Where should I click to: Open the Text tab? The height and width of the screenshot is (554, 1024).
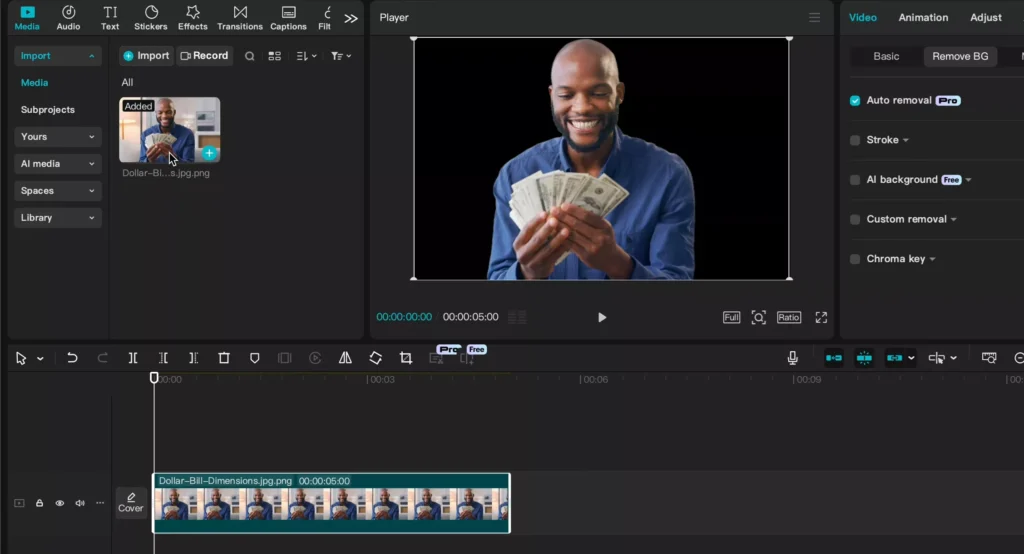[110, 18]
